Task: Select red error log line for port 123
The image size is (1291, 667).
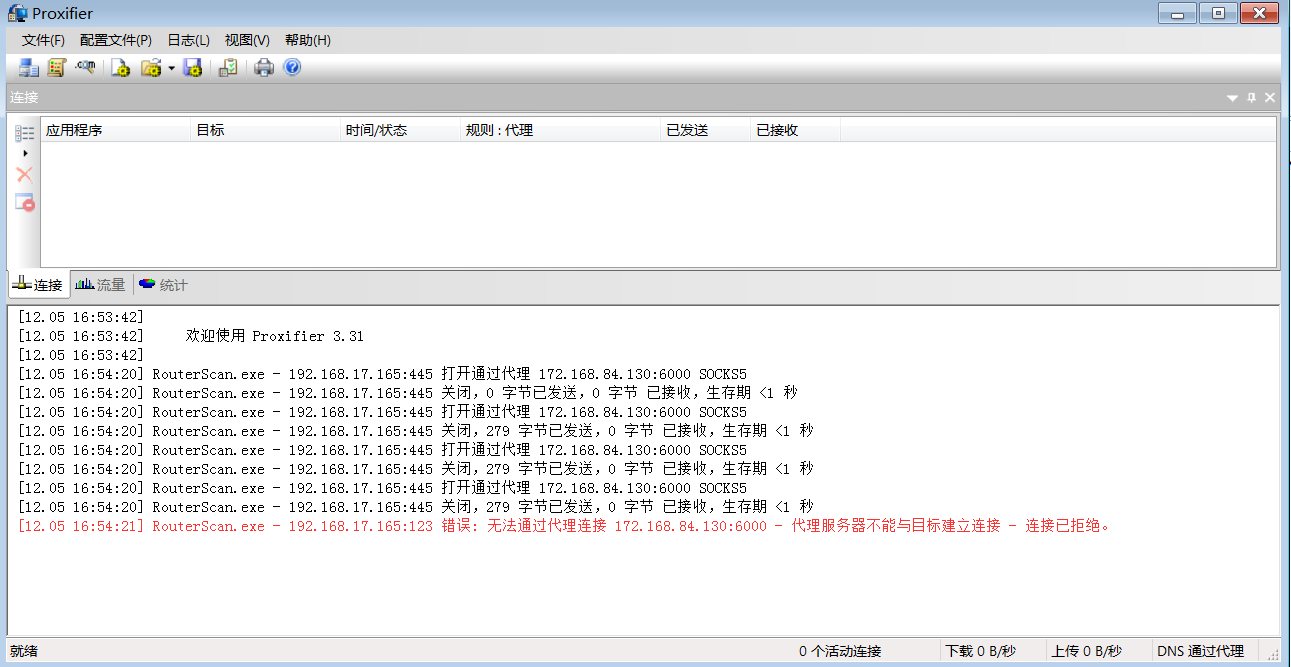Action: click(x=565, y=526)
